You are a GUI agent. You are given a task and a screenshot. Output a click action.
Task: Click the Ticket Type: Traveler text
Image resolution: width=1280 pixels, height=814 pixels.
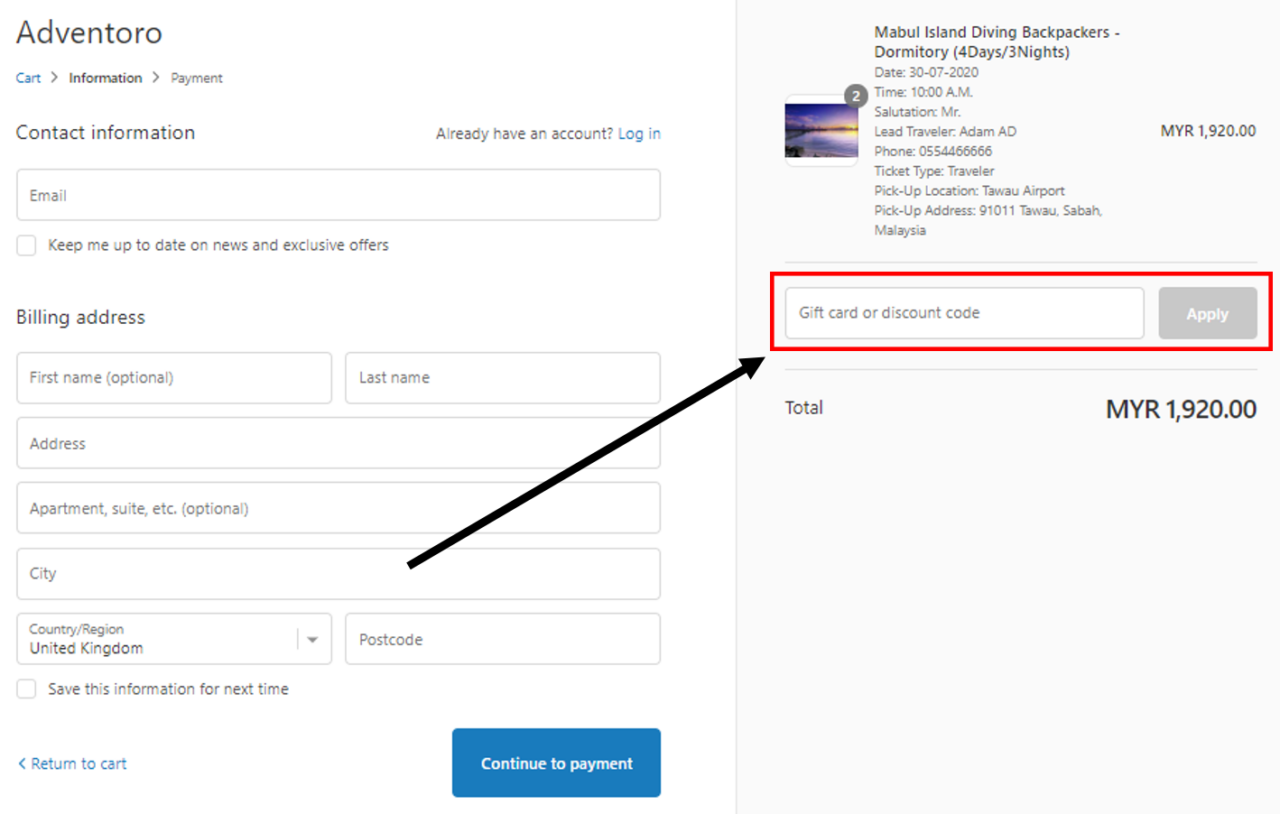[934, 171]
